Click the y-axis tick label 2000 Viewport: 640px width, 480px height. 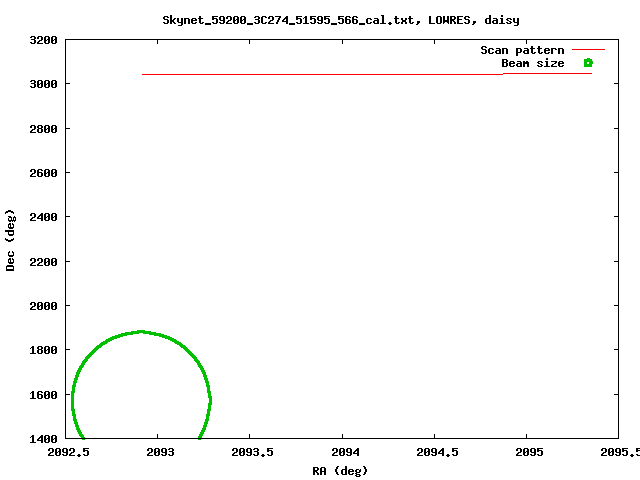click(43, 306)
